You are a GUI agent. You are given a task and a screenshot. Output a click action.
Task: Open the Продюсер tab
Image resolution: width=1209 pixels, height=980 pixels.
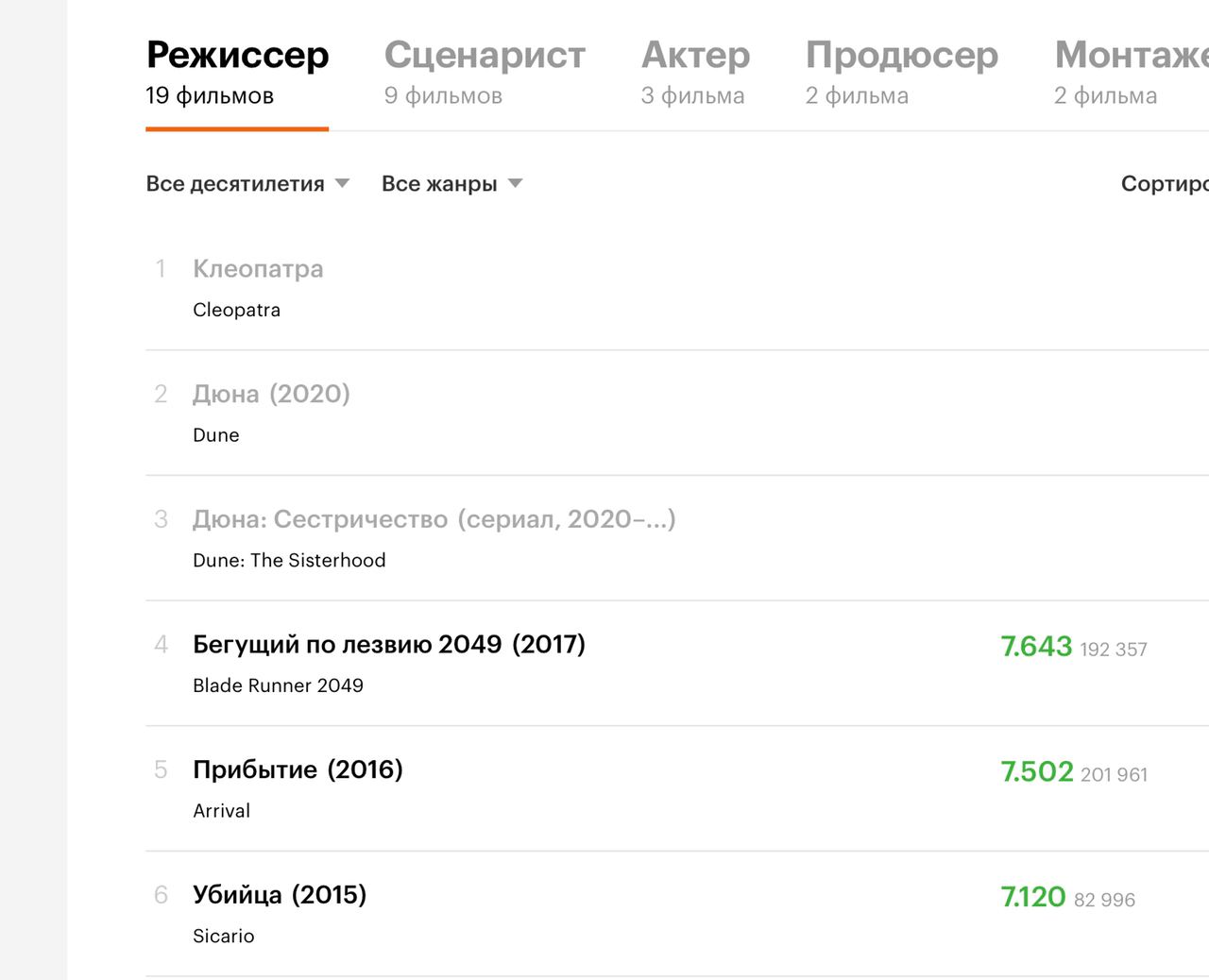click(x=901, y=73)
